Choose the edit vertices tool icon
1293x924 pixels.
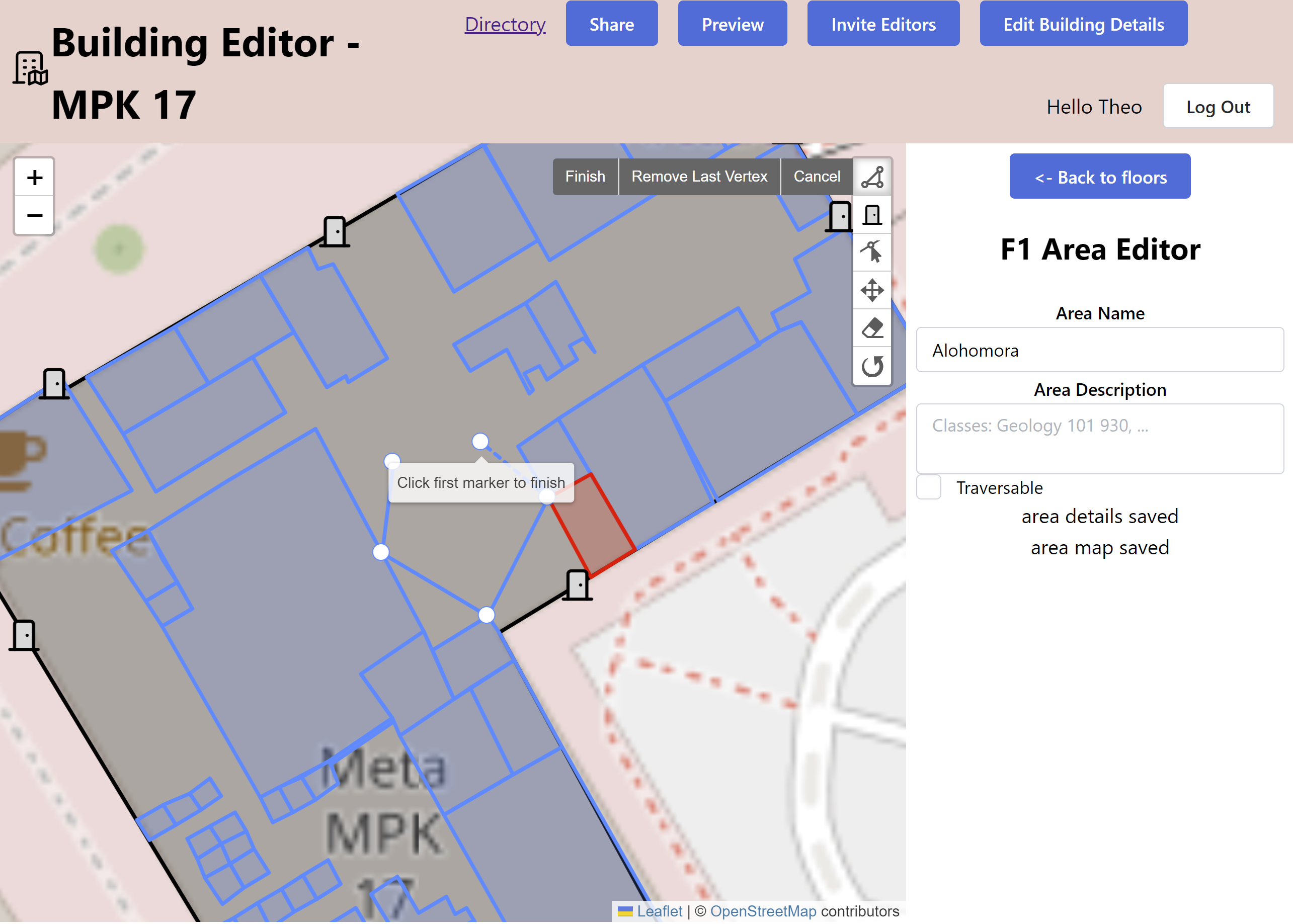pos(872,252)
